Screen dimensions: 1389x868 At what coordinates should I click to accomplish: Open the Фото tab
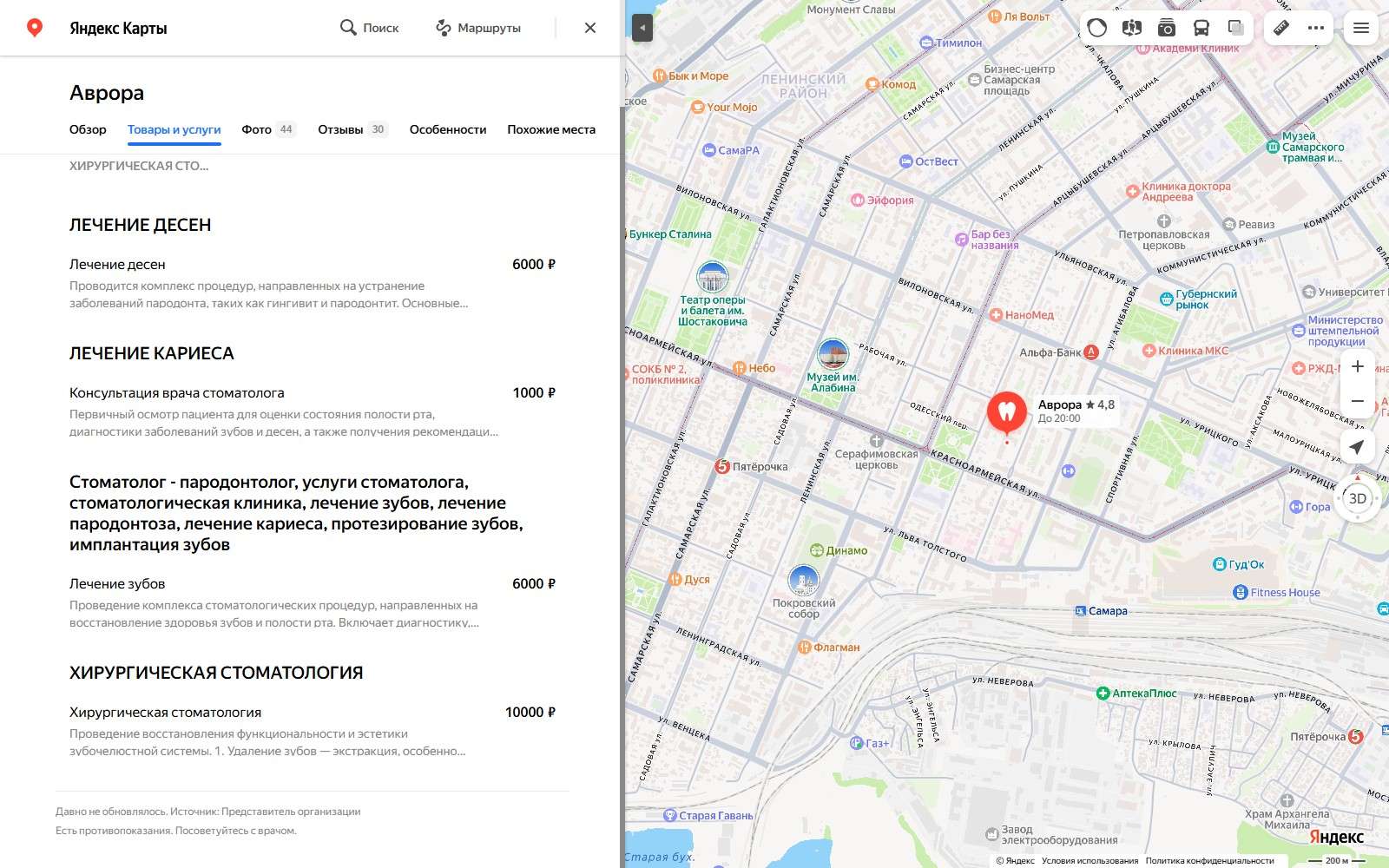click(x=268, y=129)
